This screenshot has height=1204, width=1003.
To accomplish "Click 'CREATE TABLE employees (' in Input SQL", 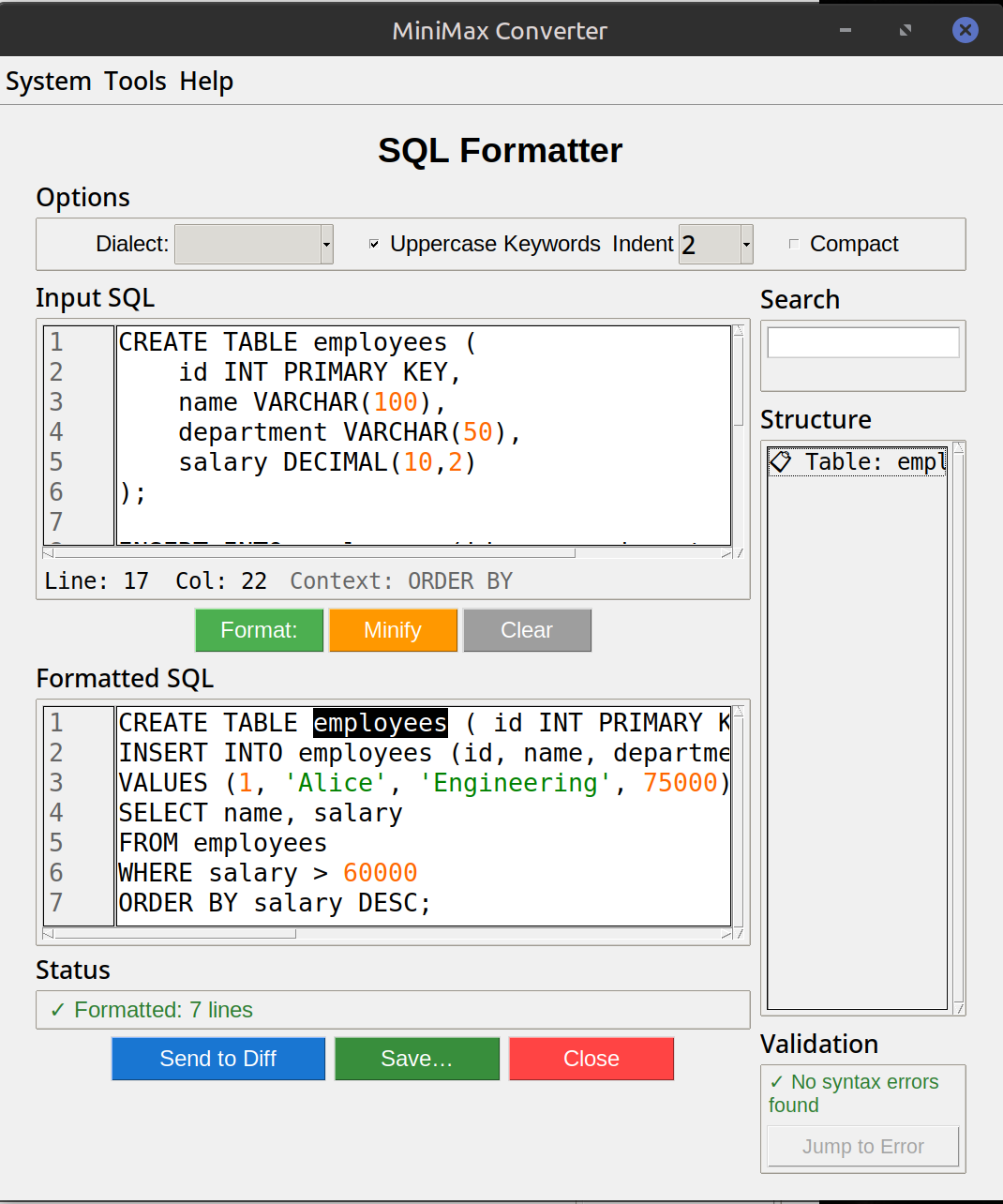I will pyautogui.click(x=298, y=342).
